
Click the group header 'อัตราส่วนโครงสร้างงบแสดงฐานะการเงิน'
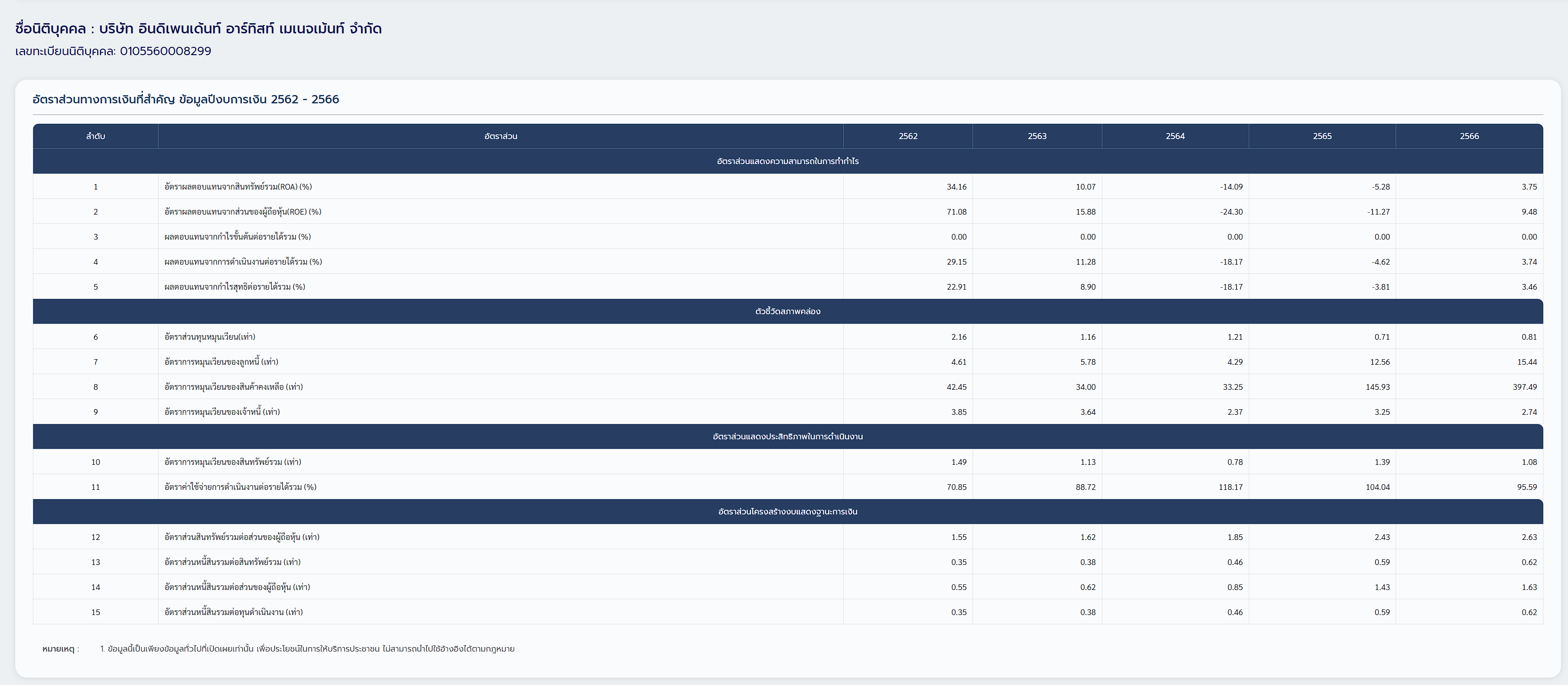click(788, 512)
